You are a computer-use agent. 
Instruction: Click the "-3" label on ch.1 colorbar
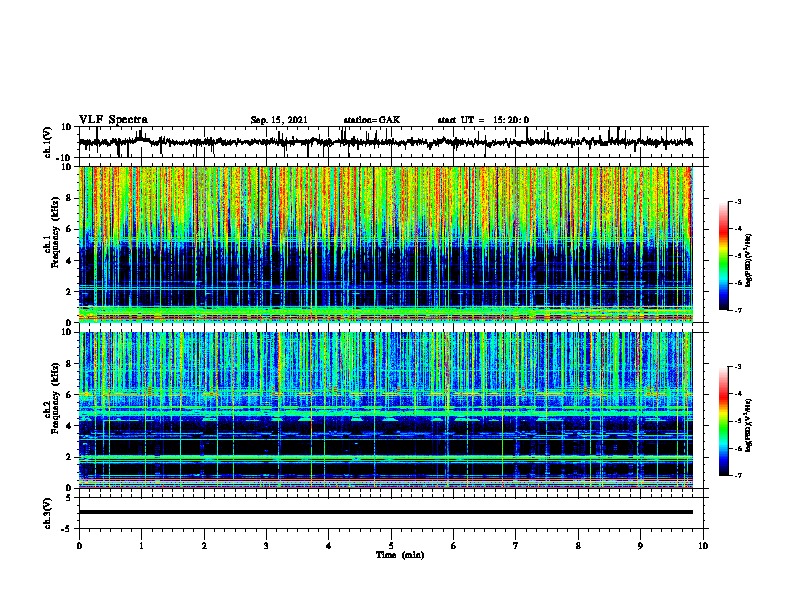pos(737,202)
